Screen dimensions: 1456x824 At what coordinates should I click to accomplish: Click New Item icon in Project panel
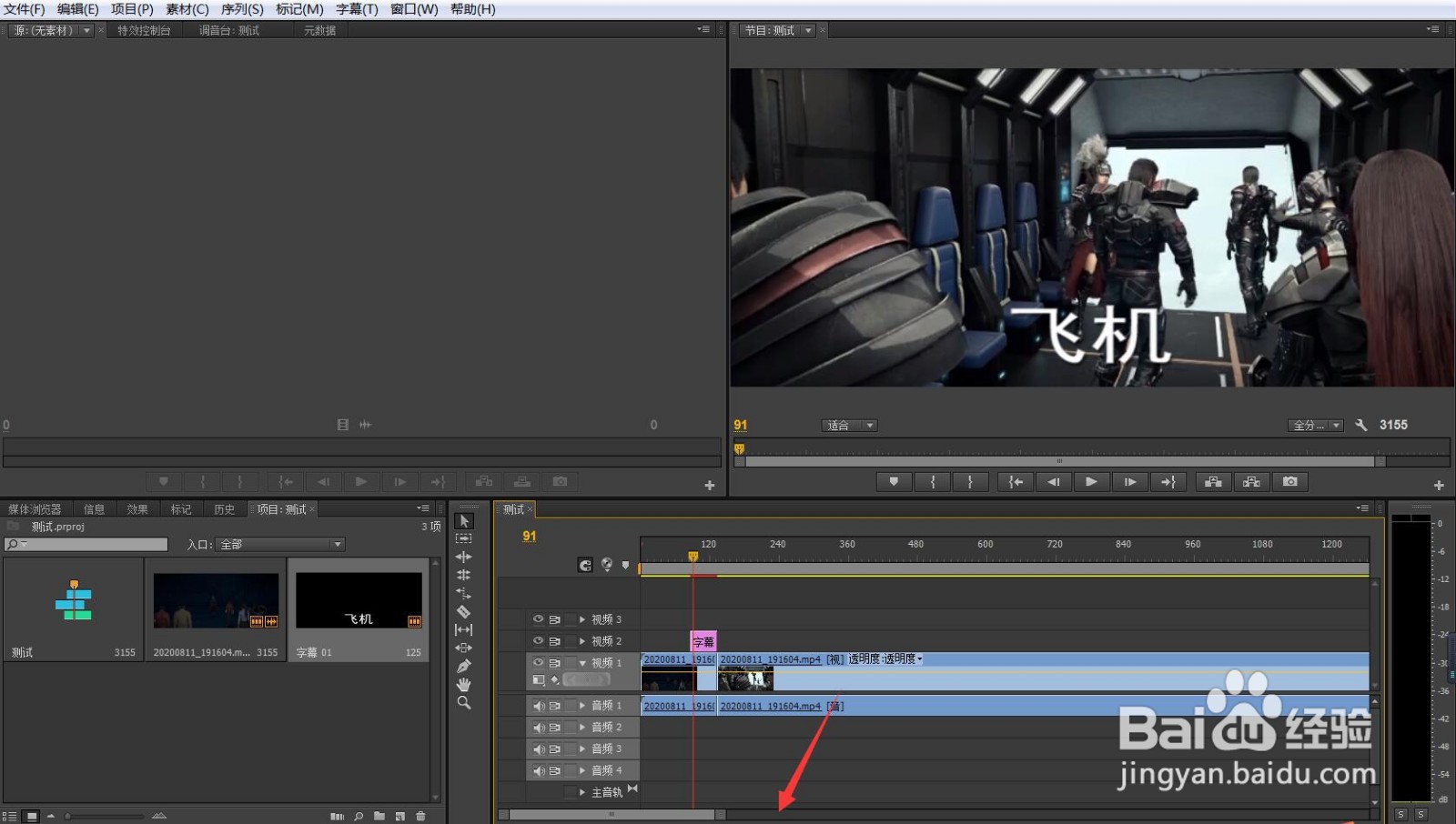(400, 816)
